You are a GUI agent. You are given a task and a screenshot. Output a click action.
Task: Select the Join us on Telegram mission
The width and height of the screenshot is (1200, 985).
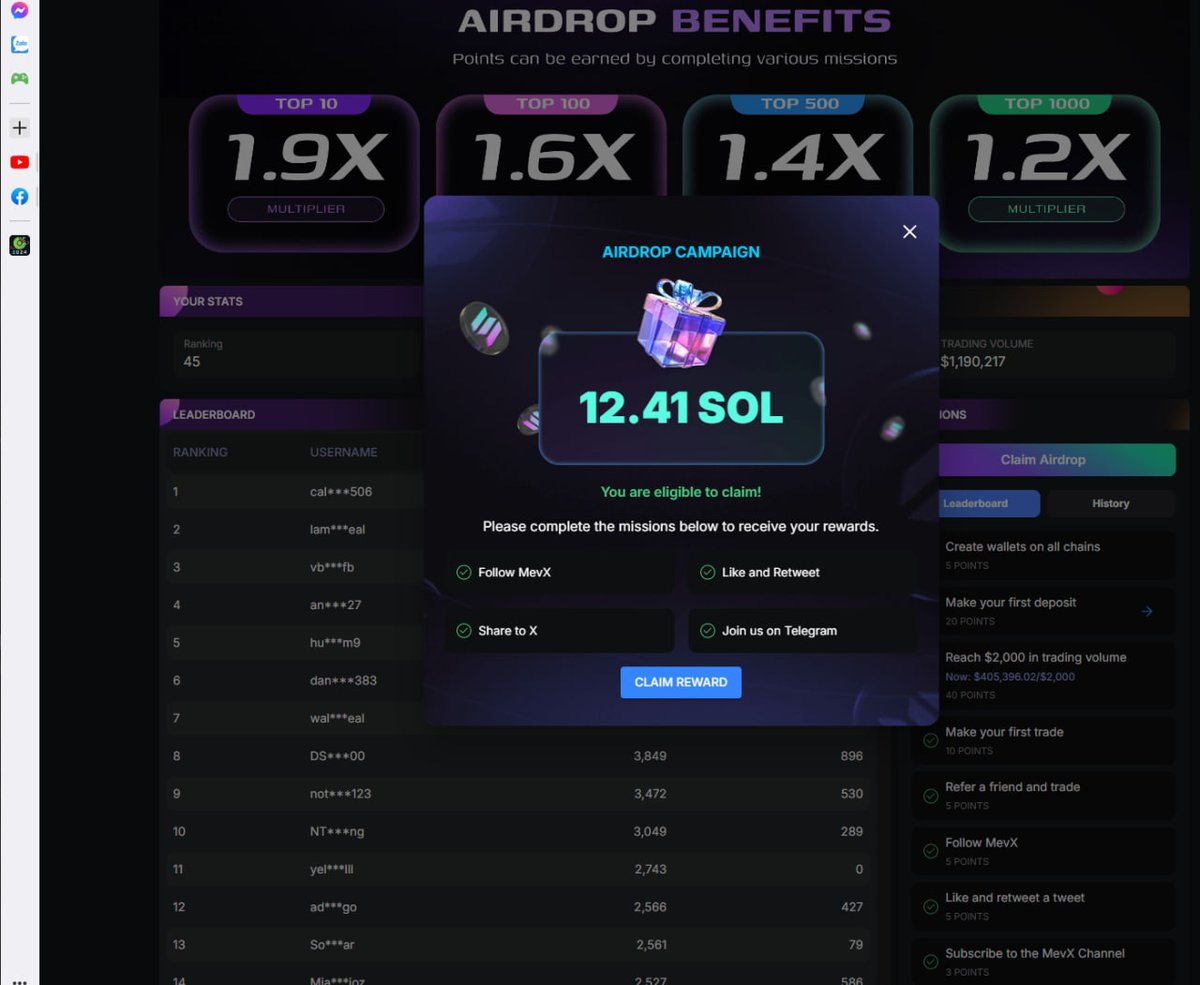coord(803,631)
